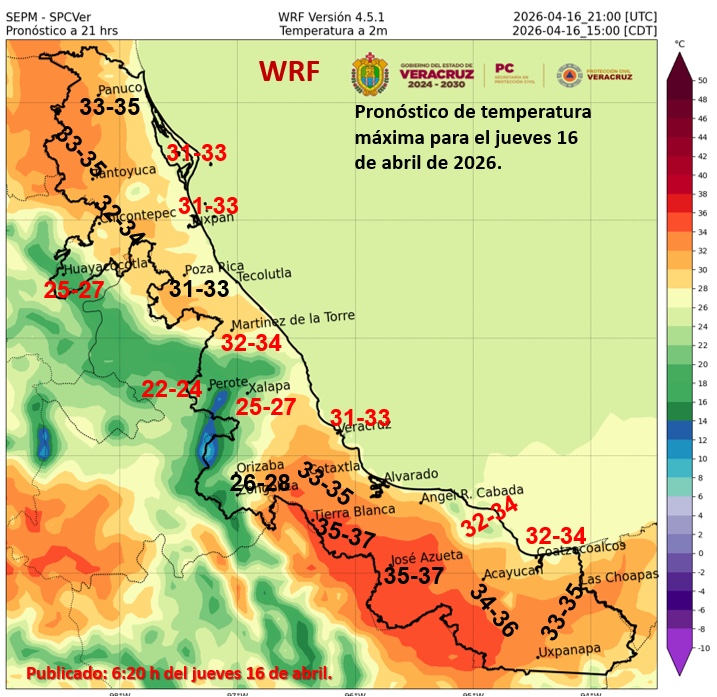Click the top arrow tip of the color bar
Screen dimensions: 717x697
[679, 58]
